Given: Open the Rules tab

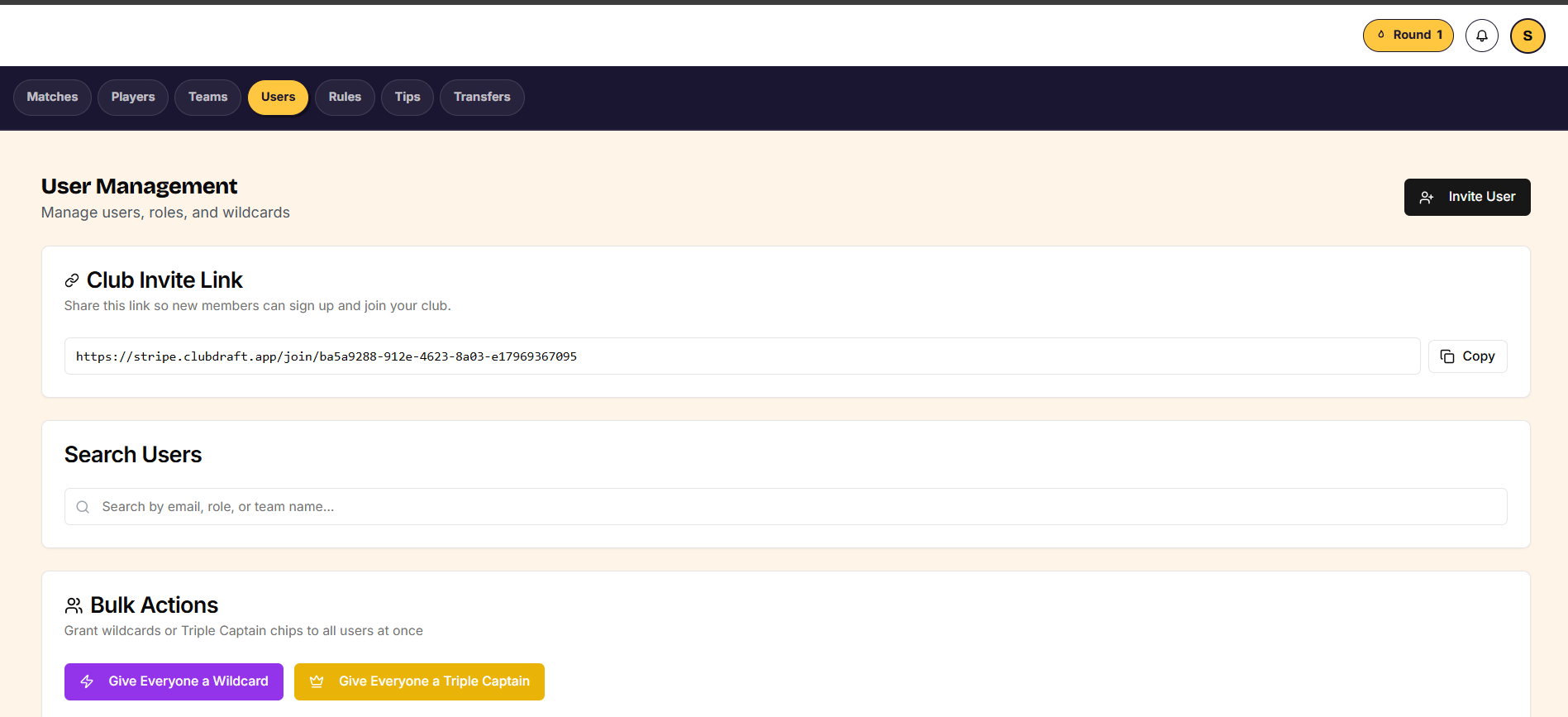Looking at the screenshot, I should 345,98.
